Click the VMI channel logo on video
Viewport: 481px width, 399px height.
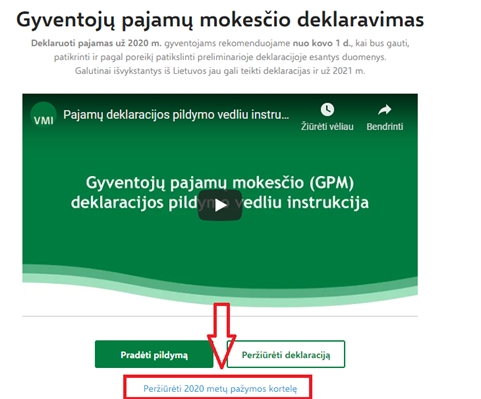pos(43,115)
